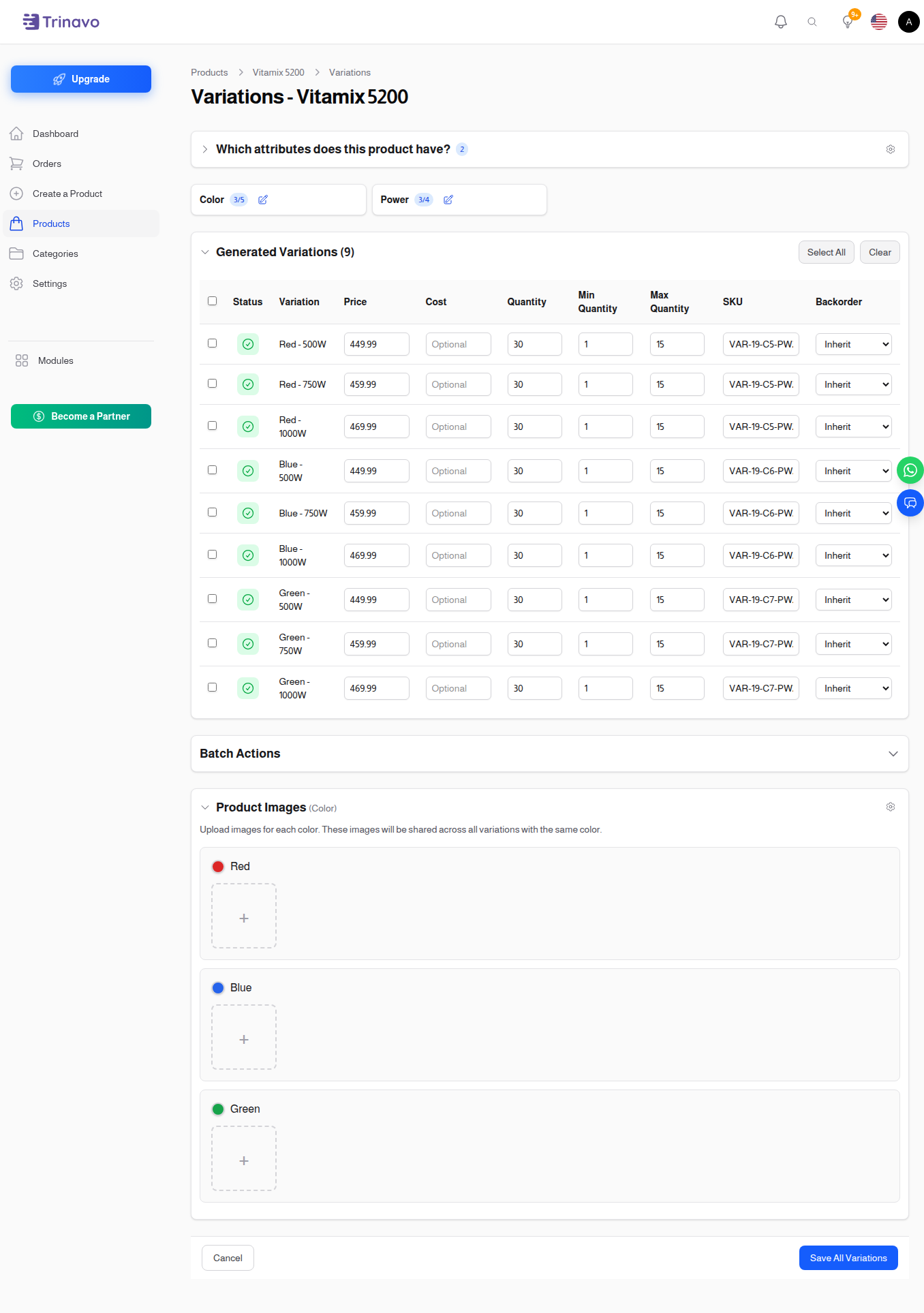The image size is (924, 1313).
Task: Expand the product attributes question section
Action: tap(205, 149)
